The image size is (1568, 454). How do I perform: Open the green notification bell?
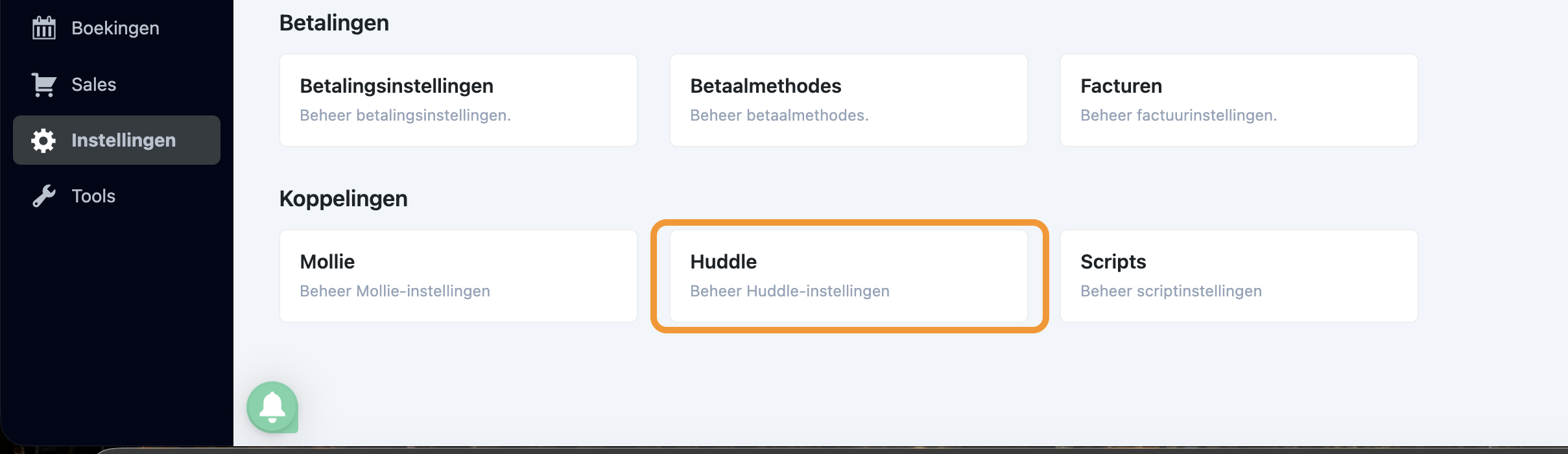[272, 407]
